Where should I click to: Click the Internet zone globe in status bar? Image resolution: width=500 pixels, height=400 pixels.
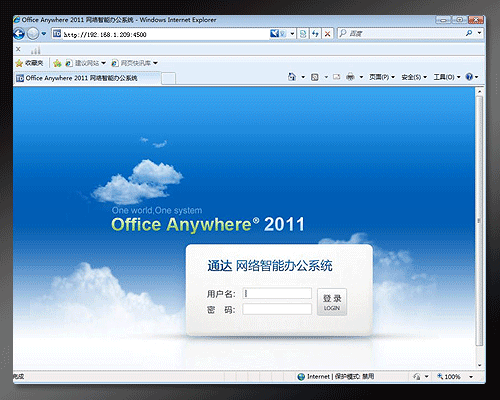(x=301, y=377)
